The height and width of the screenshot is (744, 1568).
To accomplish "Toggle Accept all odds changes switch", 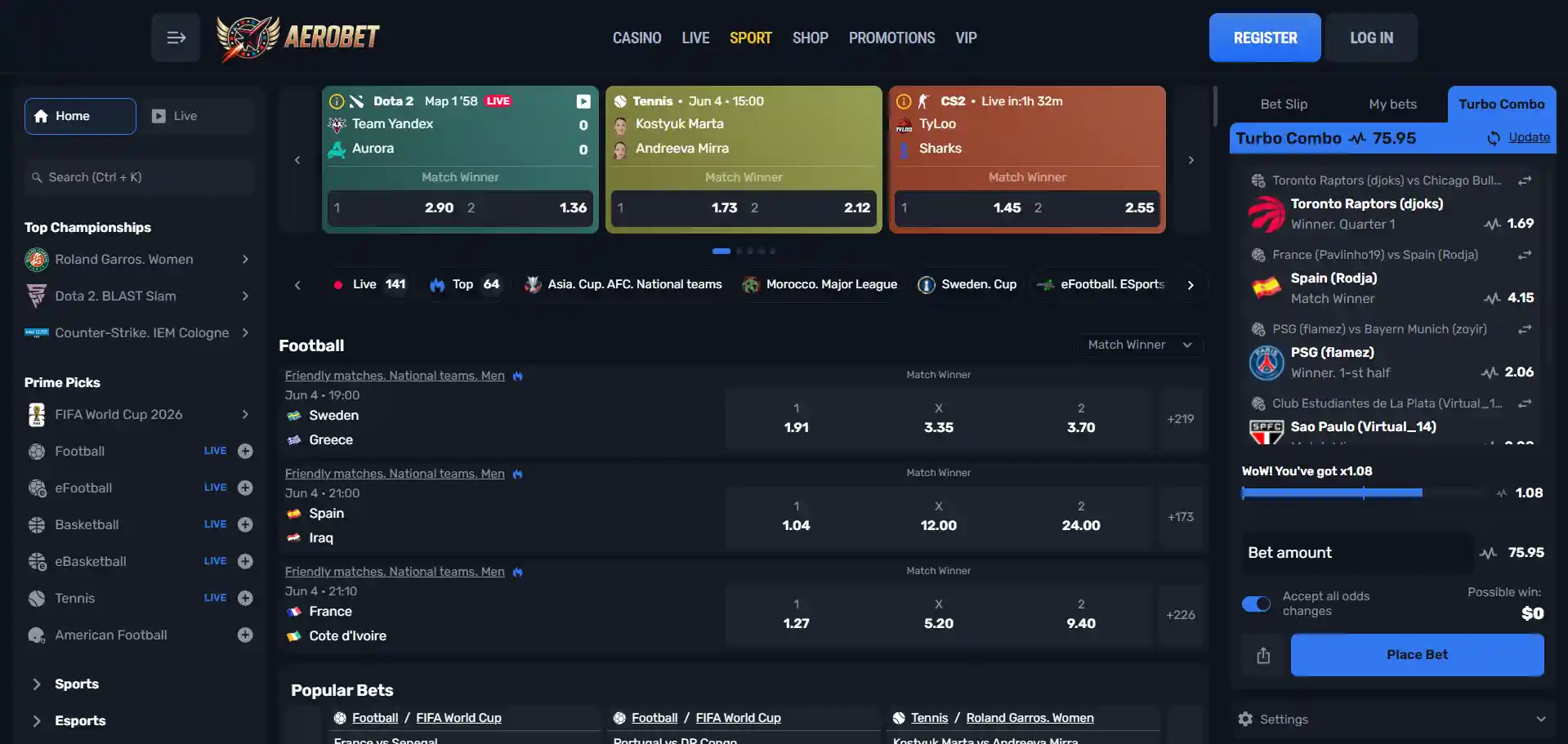I will click(x=1256, y=604).
